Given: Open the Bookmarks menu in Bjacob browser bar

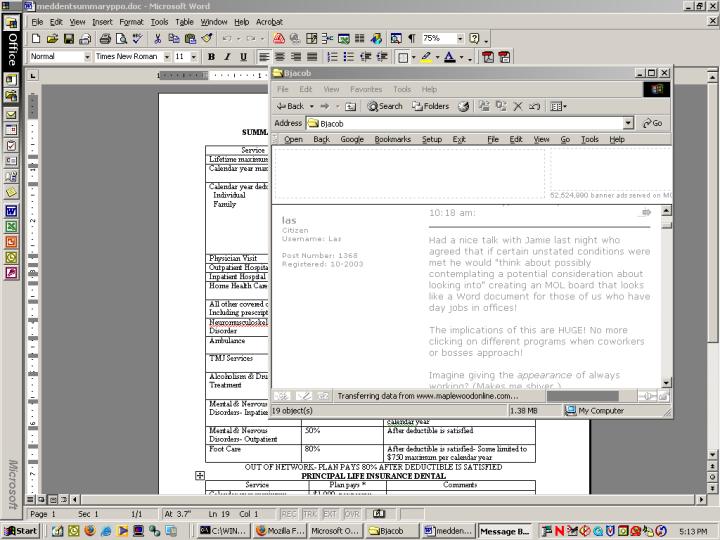Looking at the screenshot, I should point(393,140).
